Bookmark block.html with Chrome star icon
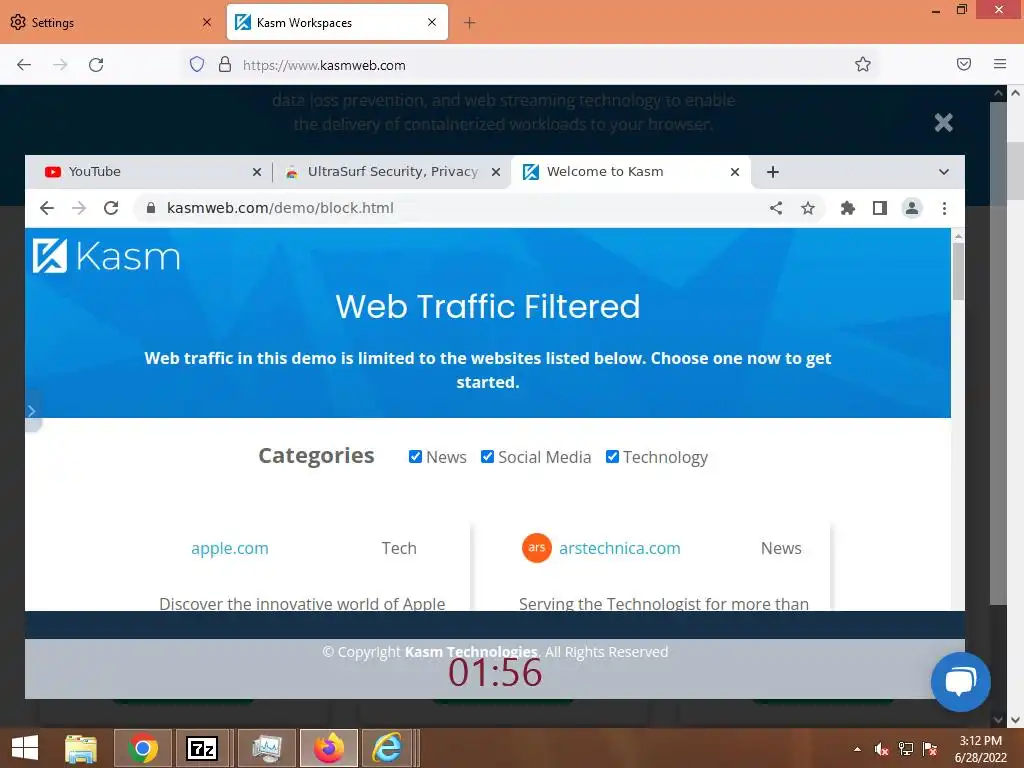1024x768 pixels. [808, 208]
